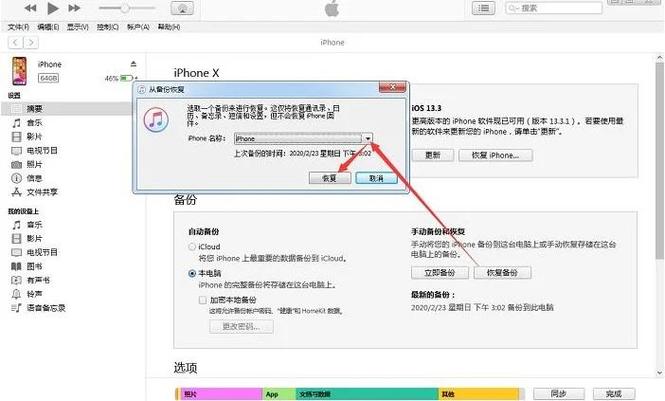Click the App storage bar segment

pyautogui.click(x=279, y=394)
